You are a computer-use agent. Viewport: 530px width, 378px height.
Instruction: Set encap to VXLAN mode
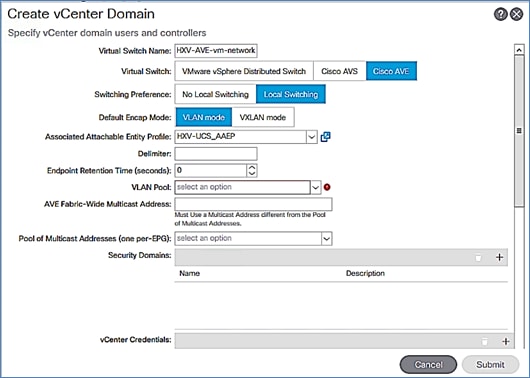click(263, 117)
